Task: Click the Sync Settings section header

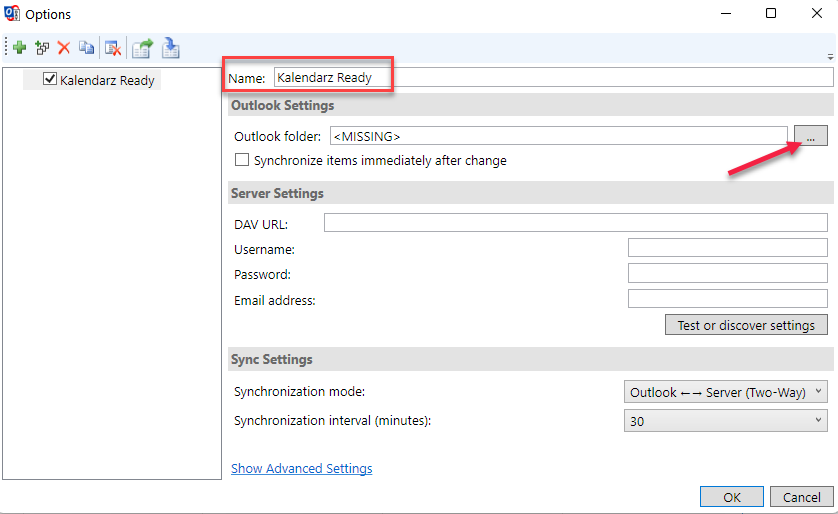Action: coord(530,359)
